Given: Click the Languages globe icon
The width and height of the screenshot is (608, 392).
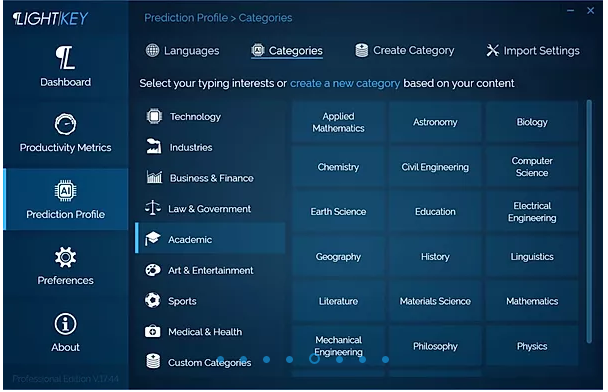Looking at the screenshot, I should pyautogui.click(x=152, y=50).
